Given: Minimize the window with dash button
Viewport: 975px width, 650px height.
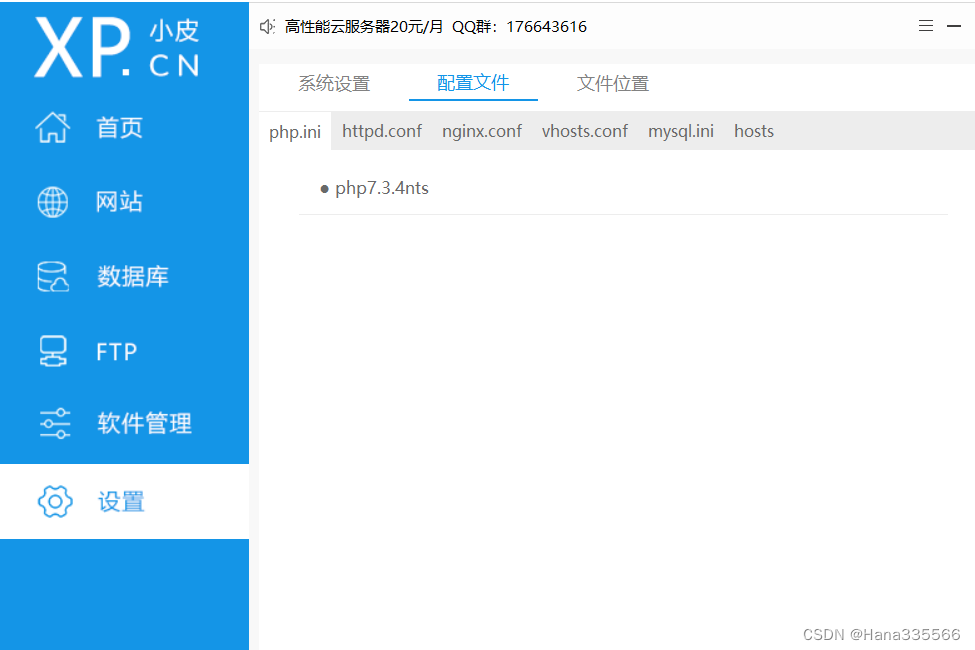Looking at the screenshot, I should (954, 26).
